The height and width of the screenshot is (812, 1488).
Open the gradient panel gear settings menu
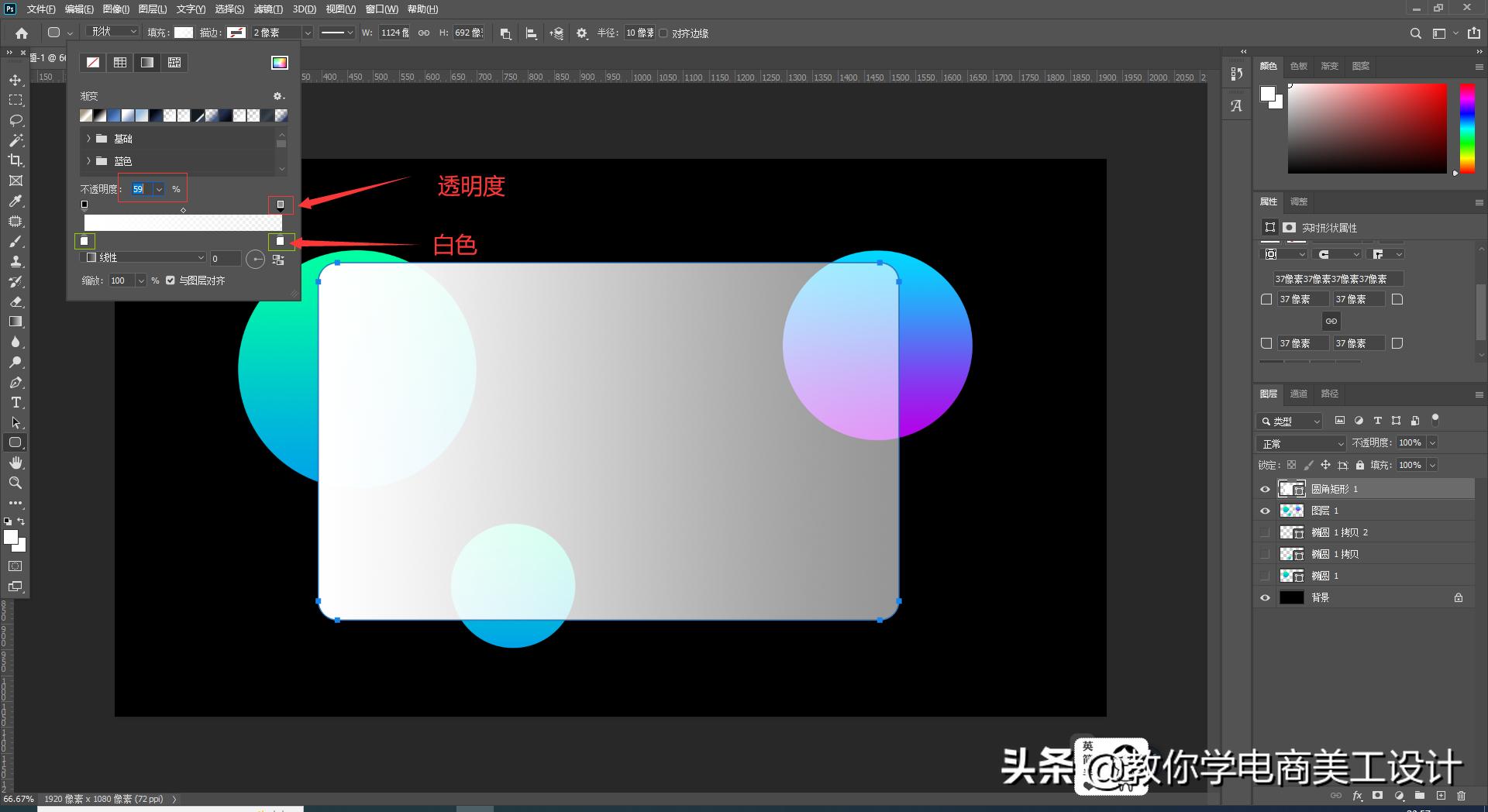coord(277,96)
